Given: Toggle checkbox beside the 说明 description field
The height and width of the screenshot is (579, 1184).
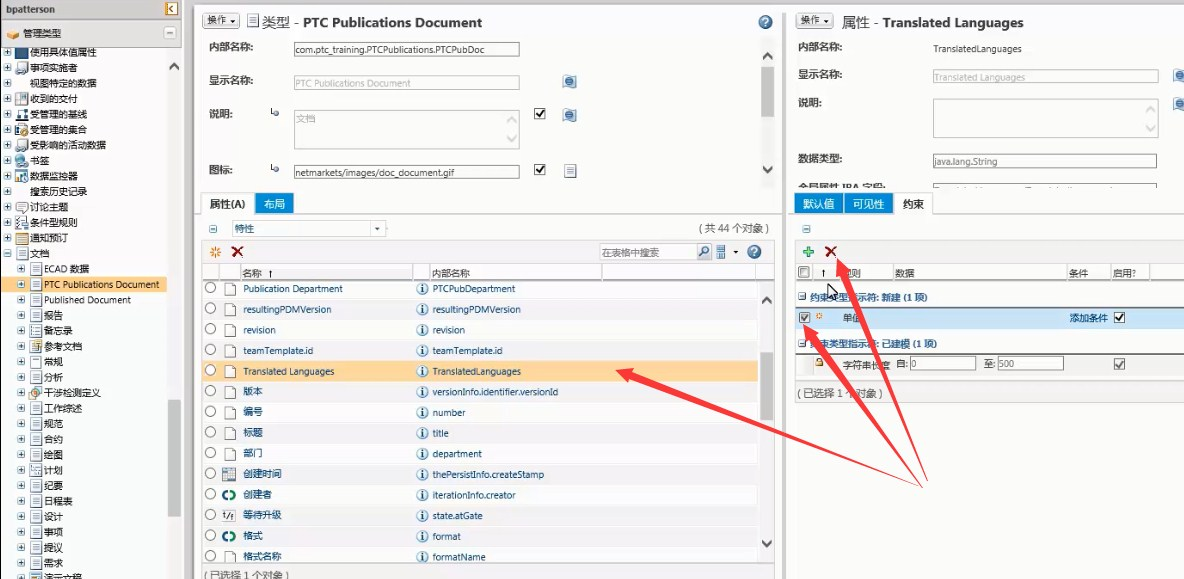Looking at the screenshot, I should [539, 114].
